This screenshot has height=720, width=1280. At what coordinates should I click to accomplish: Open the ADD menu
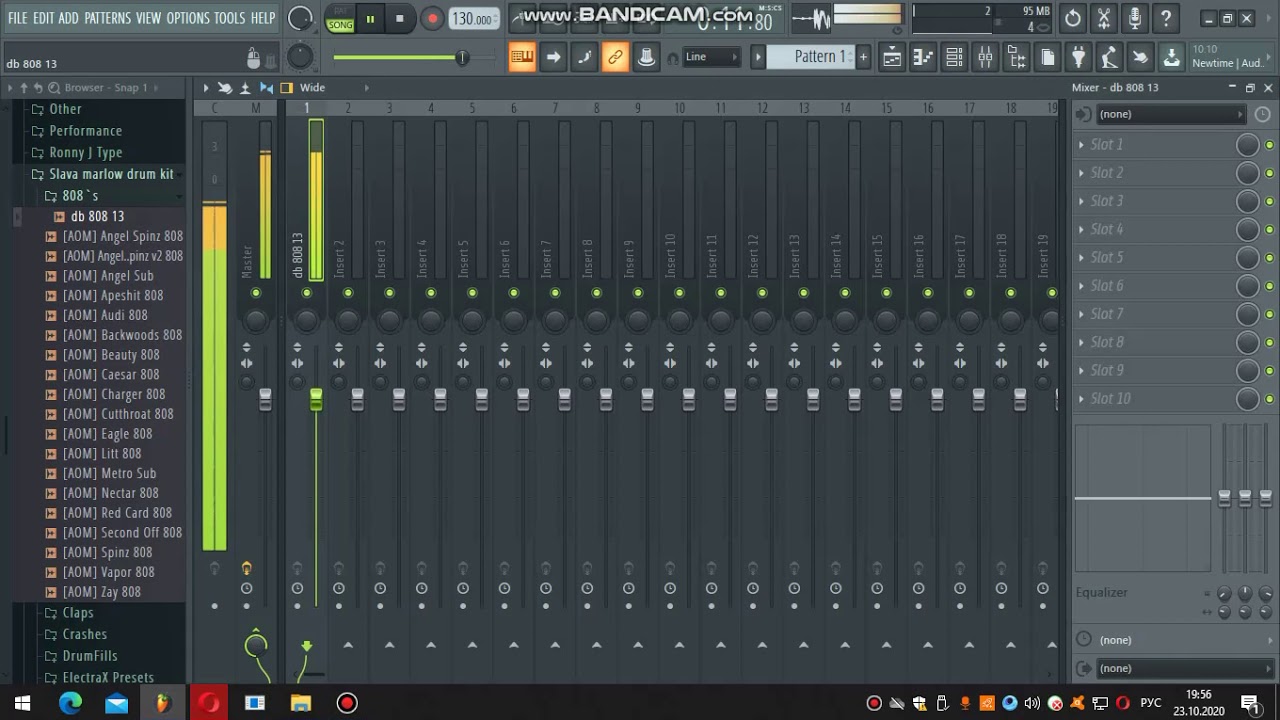tap(68, 18)
